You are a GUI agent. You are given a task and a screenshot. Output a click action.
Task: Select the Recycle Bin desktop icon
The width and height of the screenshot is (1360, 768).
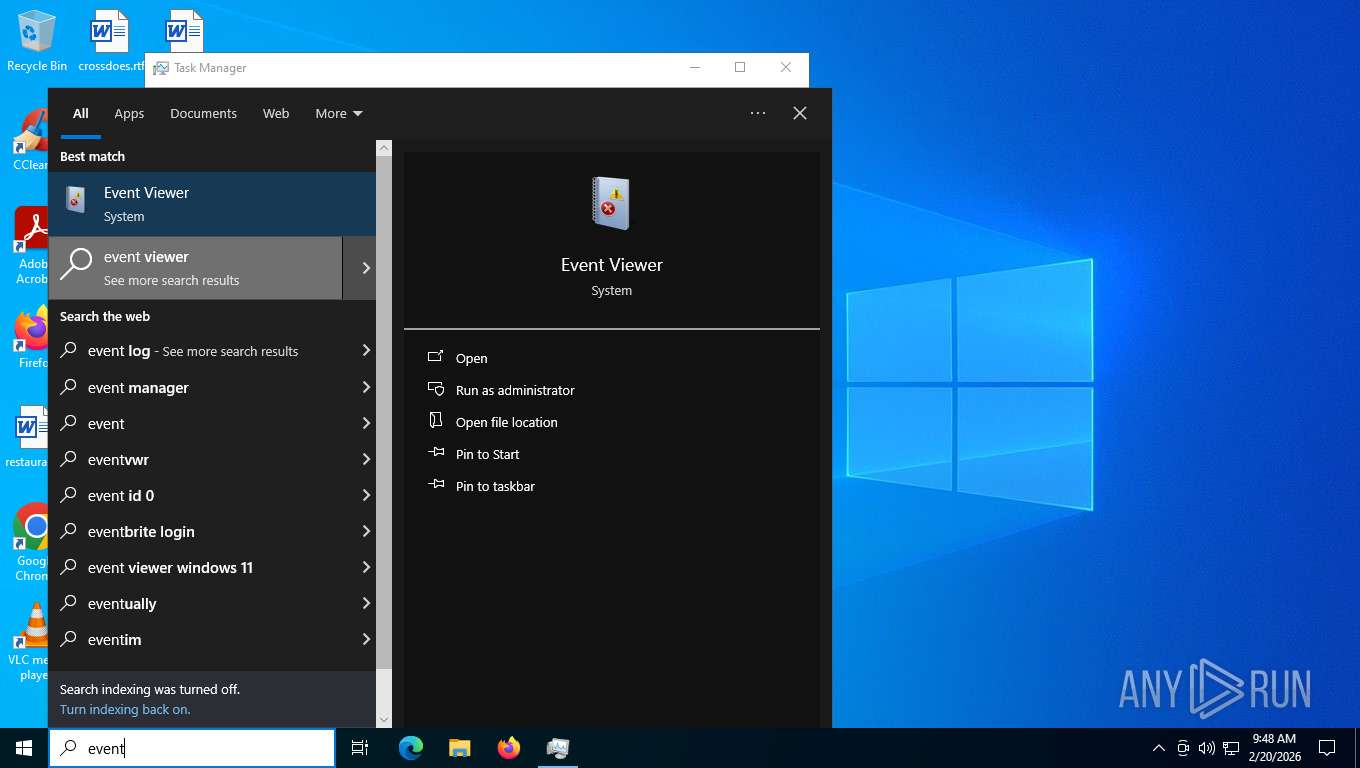[x=36, y=41]
